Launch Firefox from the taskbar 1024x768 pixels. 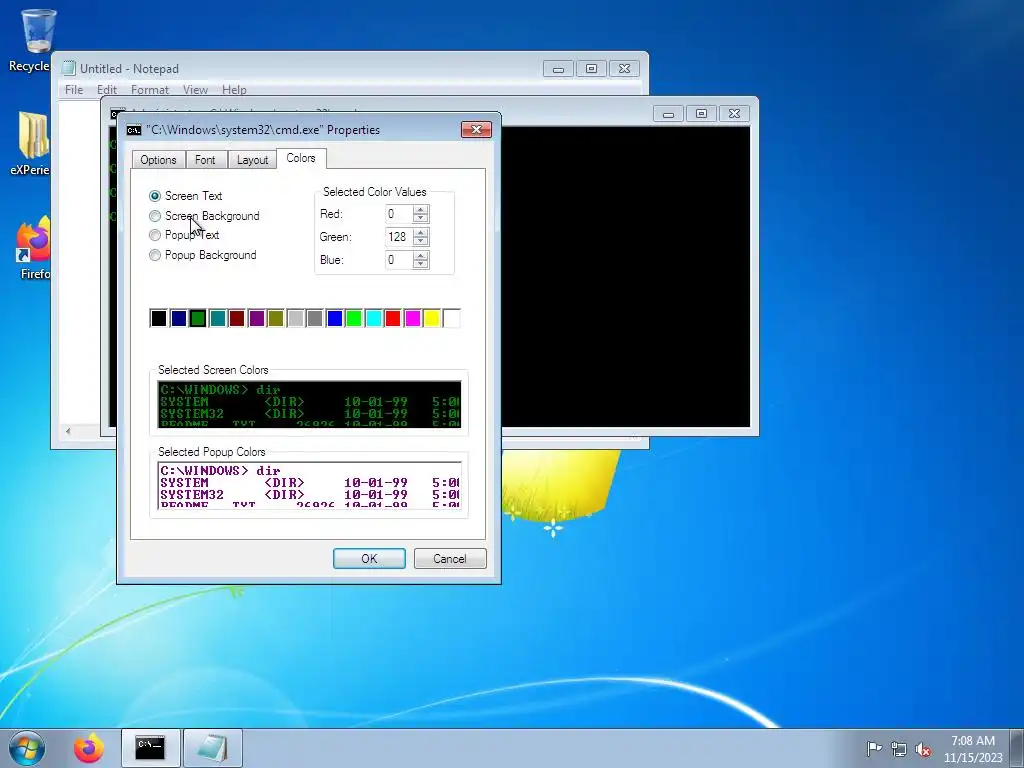[x=88, y=748]
